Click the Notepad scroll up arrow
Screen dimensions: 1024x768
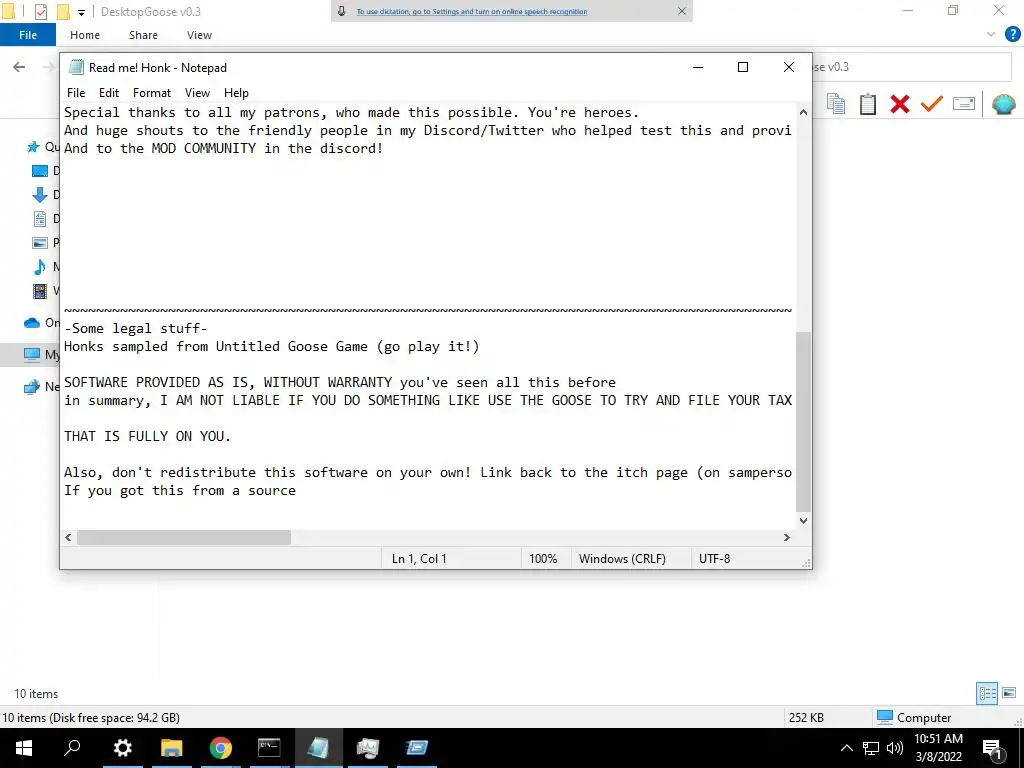tap(803, 112)
